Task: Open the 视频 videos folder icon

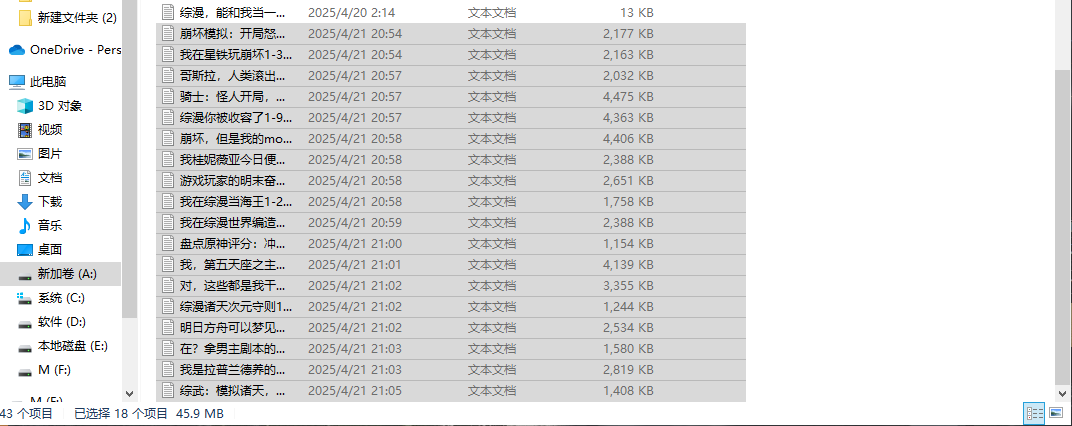Action: pos(25,130)
